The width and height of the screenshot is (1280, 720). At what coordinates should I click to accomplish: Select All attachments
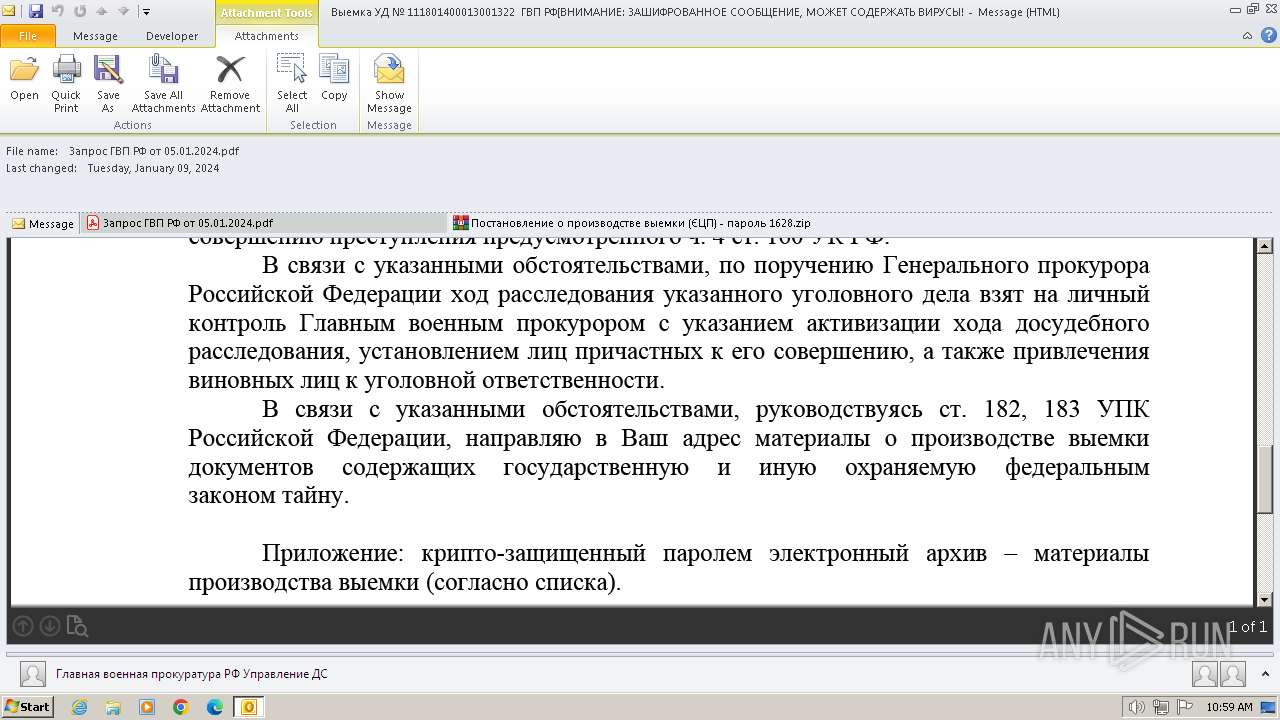292,83
